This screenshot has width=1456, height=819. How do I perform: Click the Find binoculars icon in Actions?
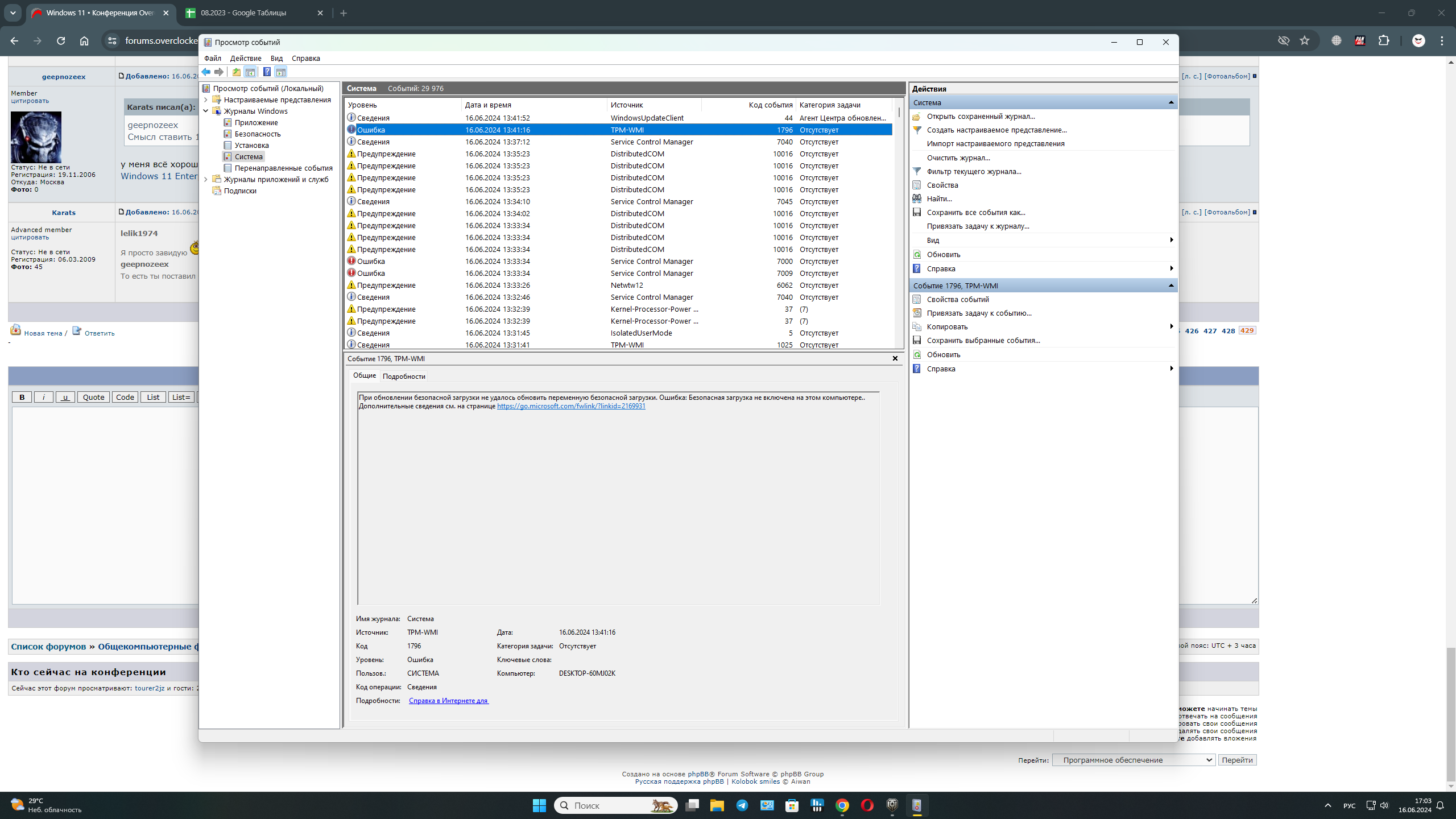tap(917, 198)
